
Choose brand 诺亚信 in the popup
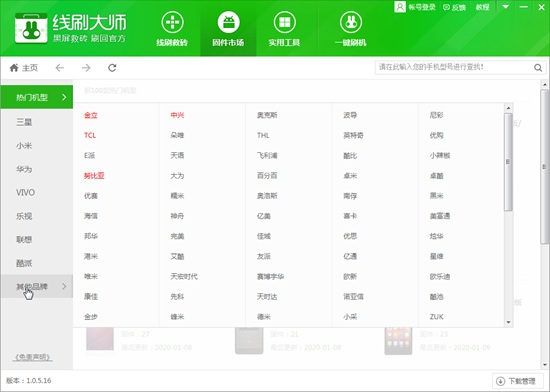(x=353, y=297)
